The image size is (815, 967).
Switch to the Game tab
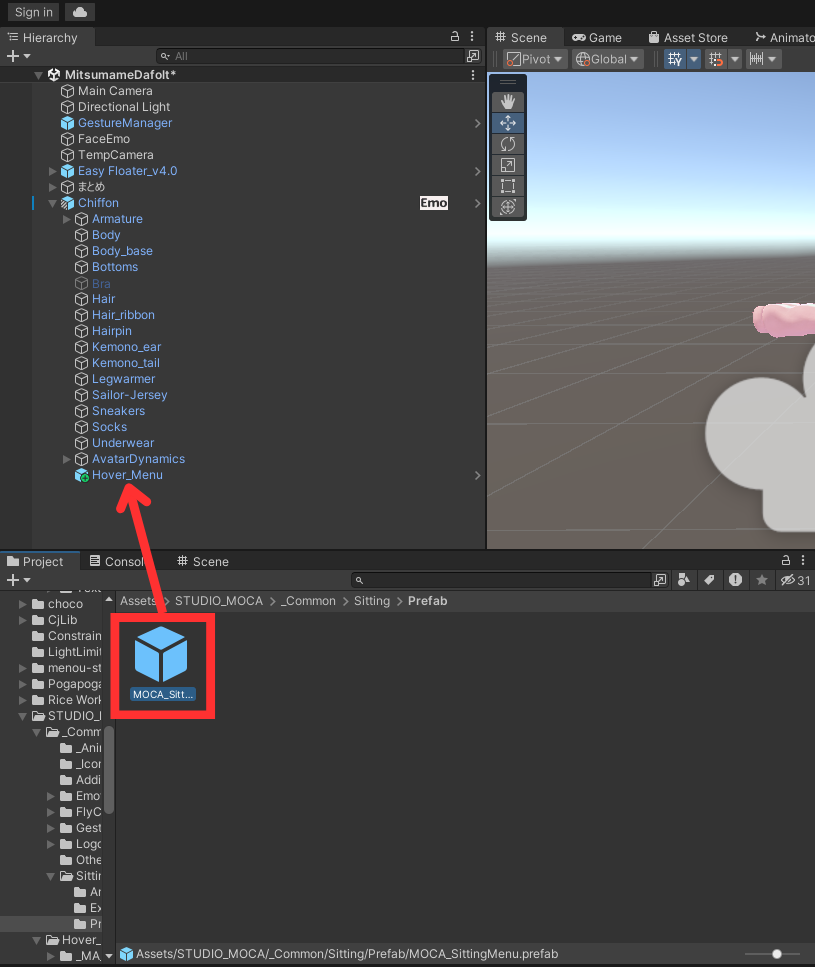[597, 37]
